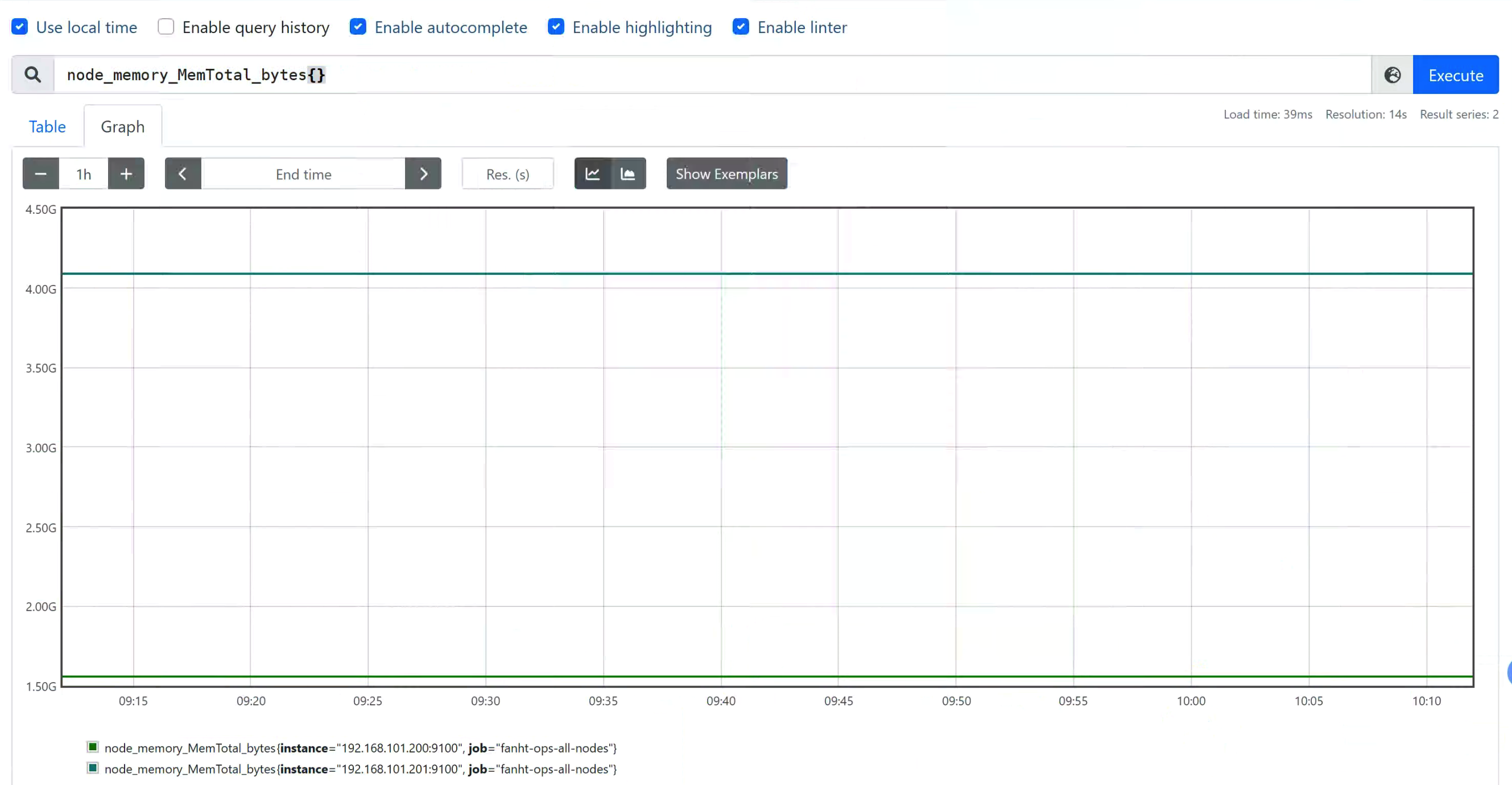Click the Show Exemplars button
The image size is (1512, 785).
tap(726, 174)
